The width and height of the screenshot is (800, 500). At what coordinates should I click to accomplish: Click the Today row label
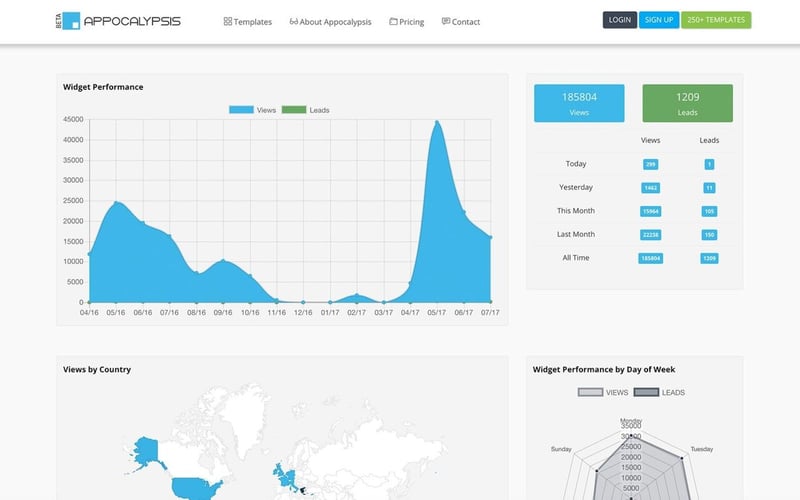(x=576, y=164)
